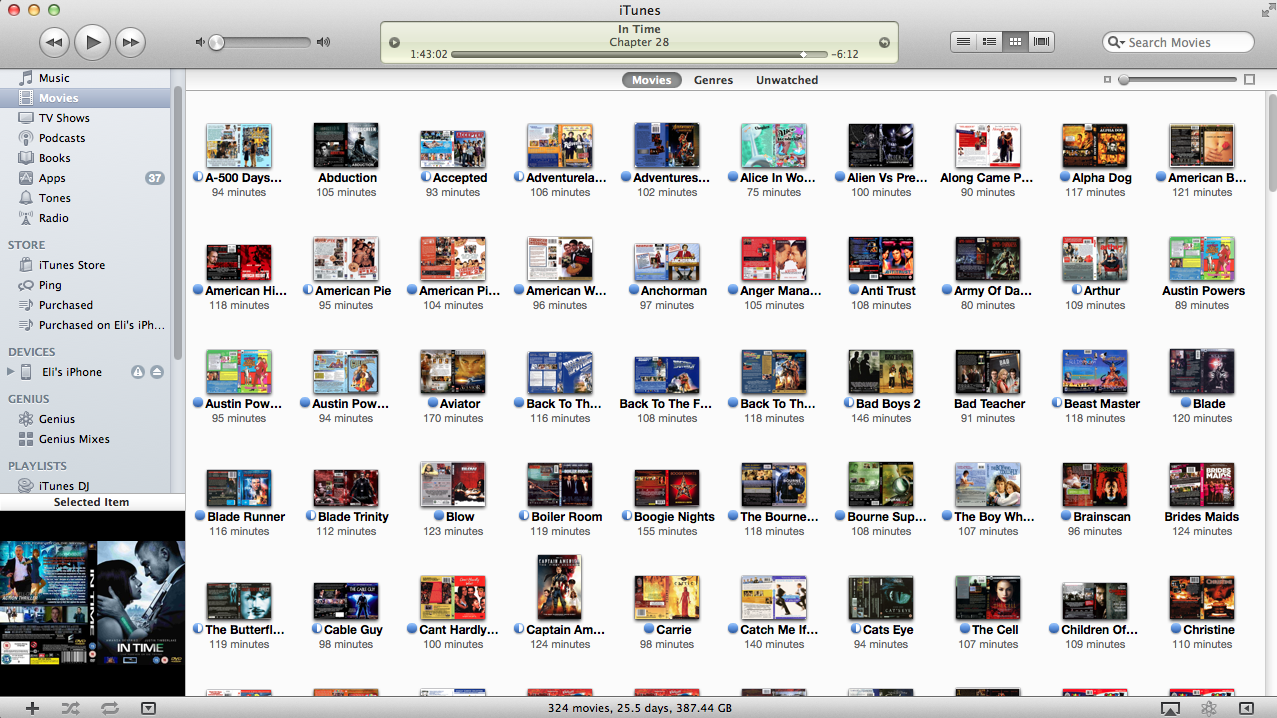Click the In Time playback progress bar
The width and height of the screenshot is (1277, 718).
coord(639,54)
